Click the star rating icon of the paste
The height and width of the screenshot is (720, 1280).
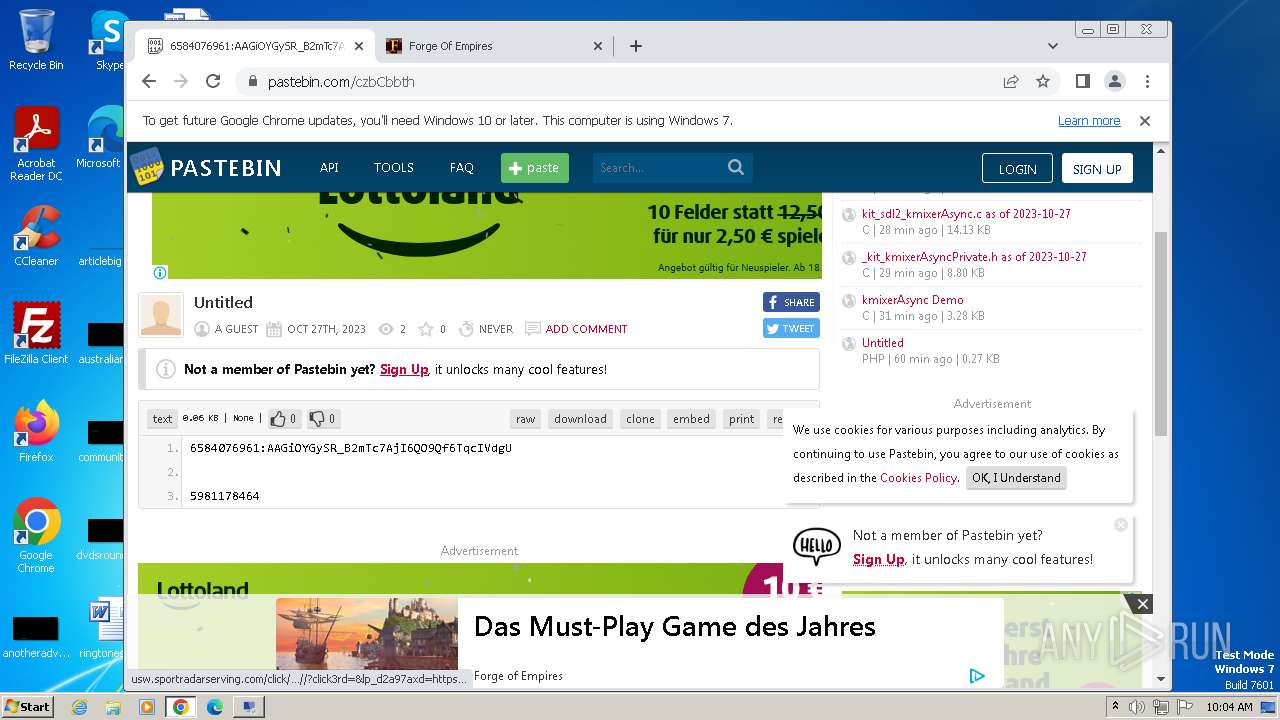pyautogui.click(x=426, y=329)
